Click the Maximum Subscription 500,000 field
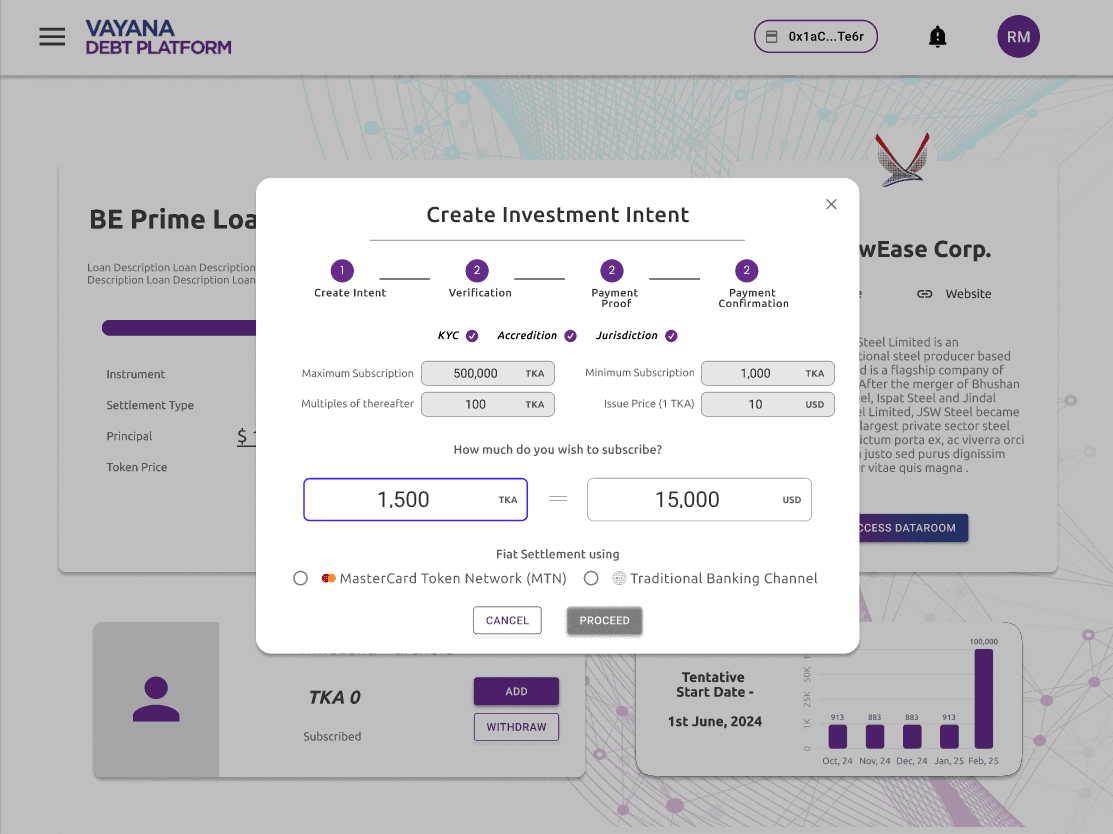 click(x=488, y=373)
